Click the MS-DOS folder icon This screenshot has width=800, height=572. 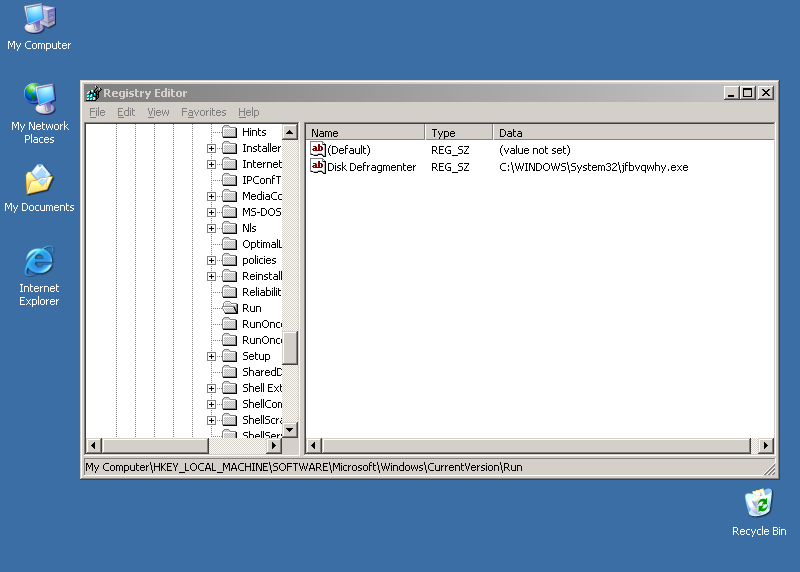point(230,212)
